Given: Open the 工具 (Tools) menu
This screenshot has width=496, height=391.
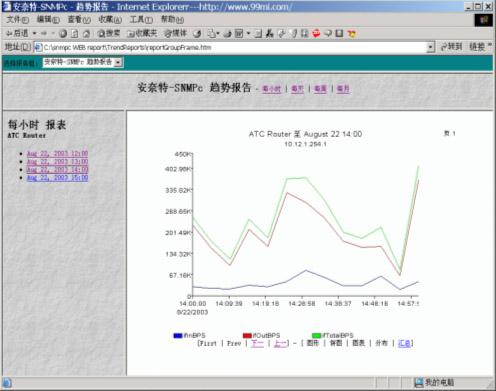Looking at the screenshot, I should tap(141, 20).
